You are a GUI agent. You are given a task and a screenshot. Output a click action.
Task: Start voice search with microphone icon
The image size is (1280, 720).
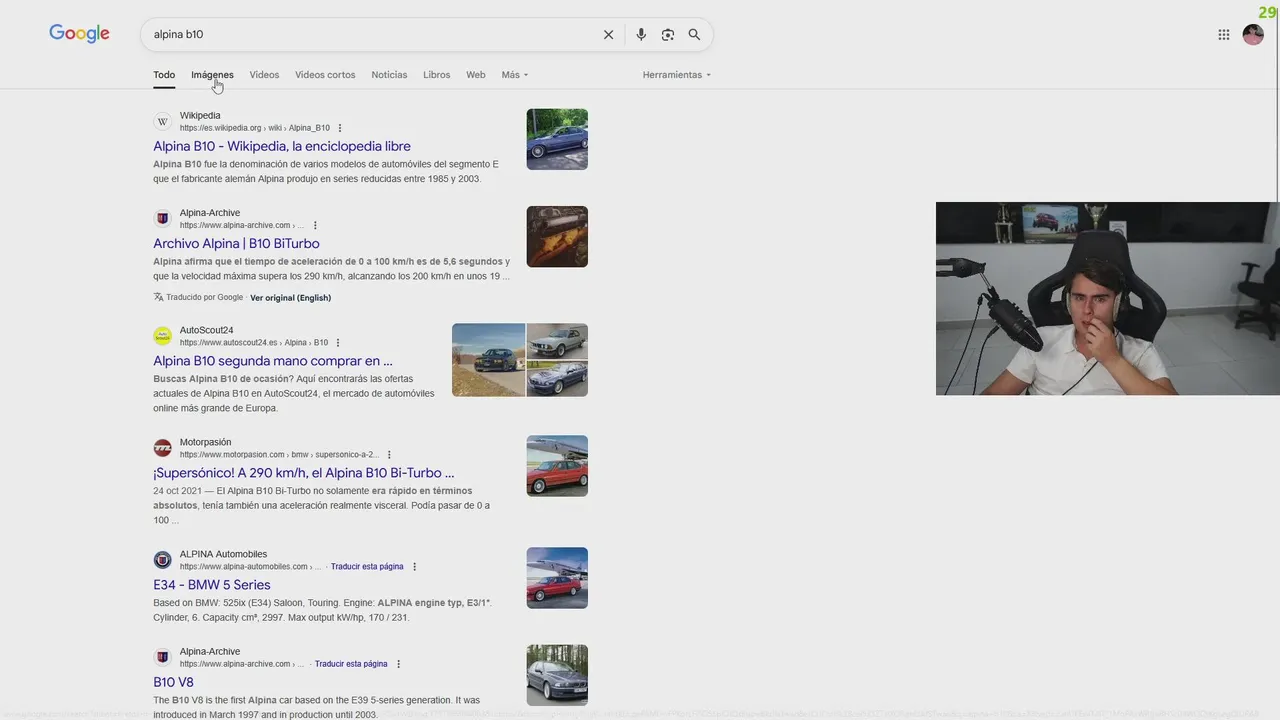pyautogui.click(x=641, y=35)
